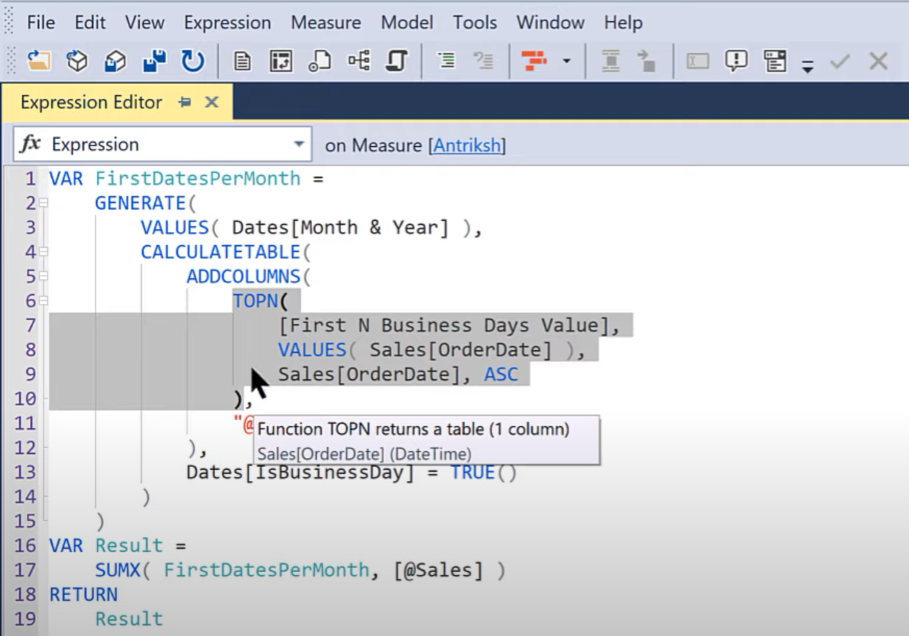The width and height of the screenshot is (909, 636).
Task: Click the RETURN keyword on line 18
Action: [x=83, y=594]
